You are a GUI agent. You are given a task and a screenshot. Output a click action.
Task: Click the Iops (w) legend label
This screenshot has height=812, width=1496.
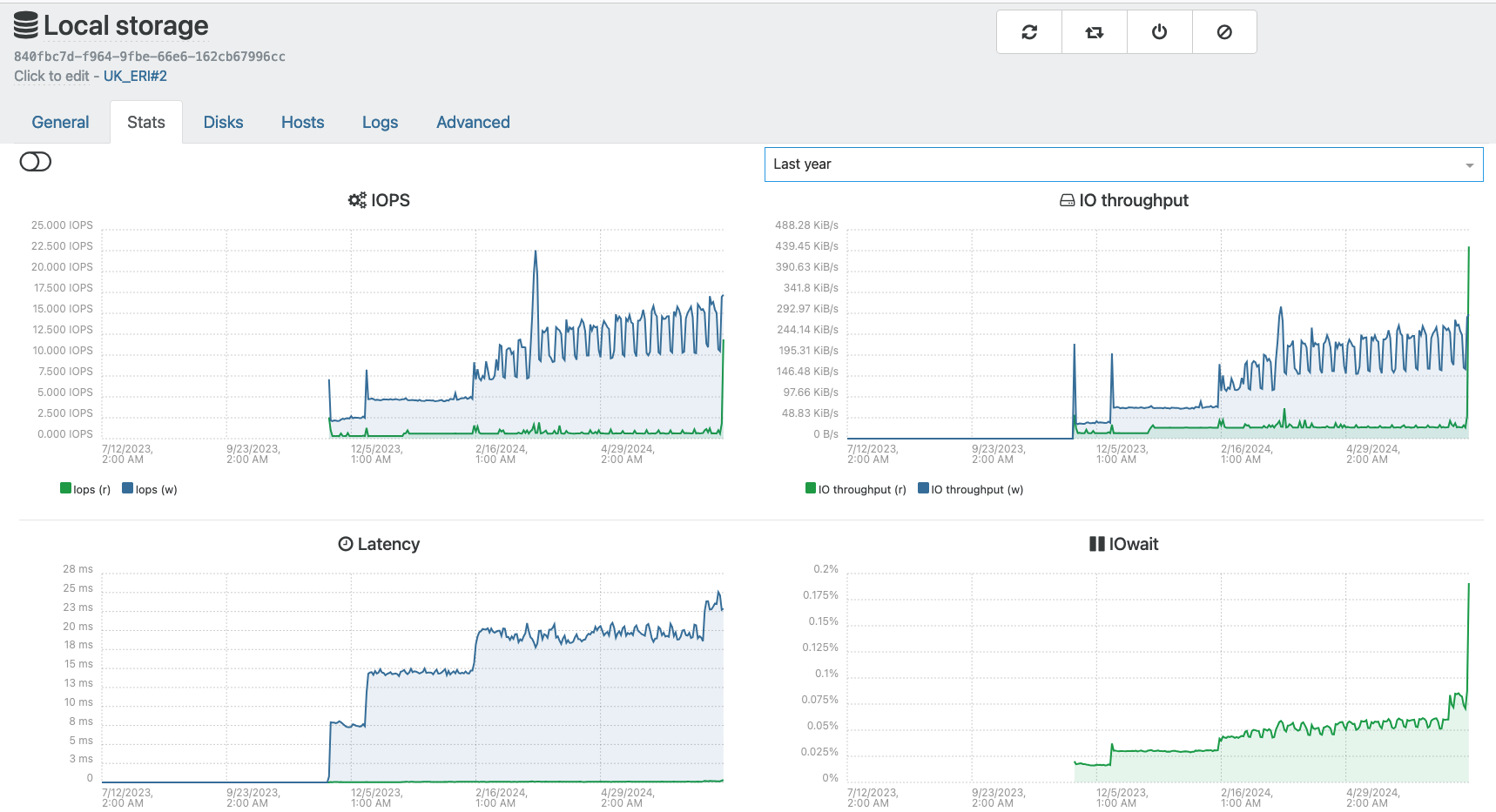point(157,489)
